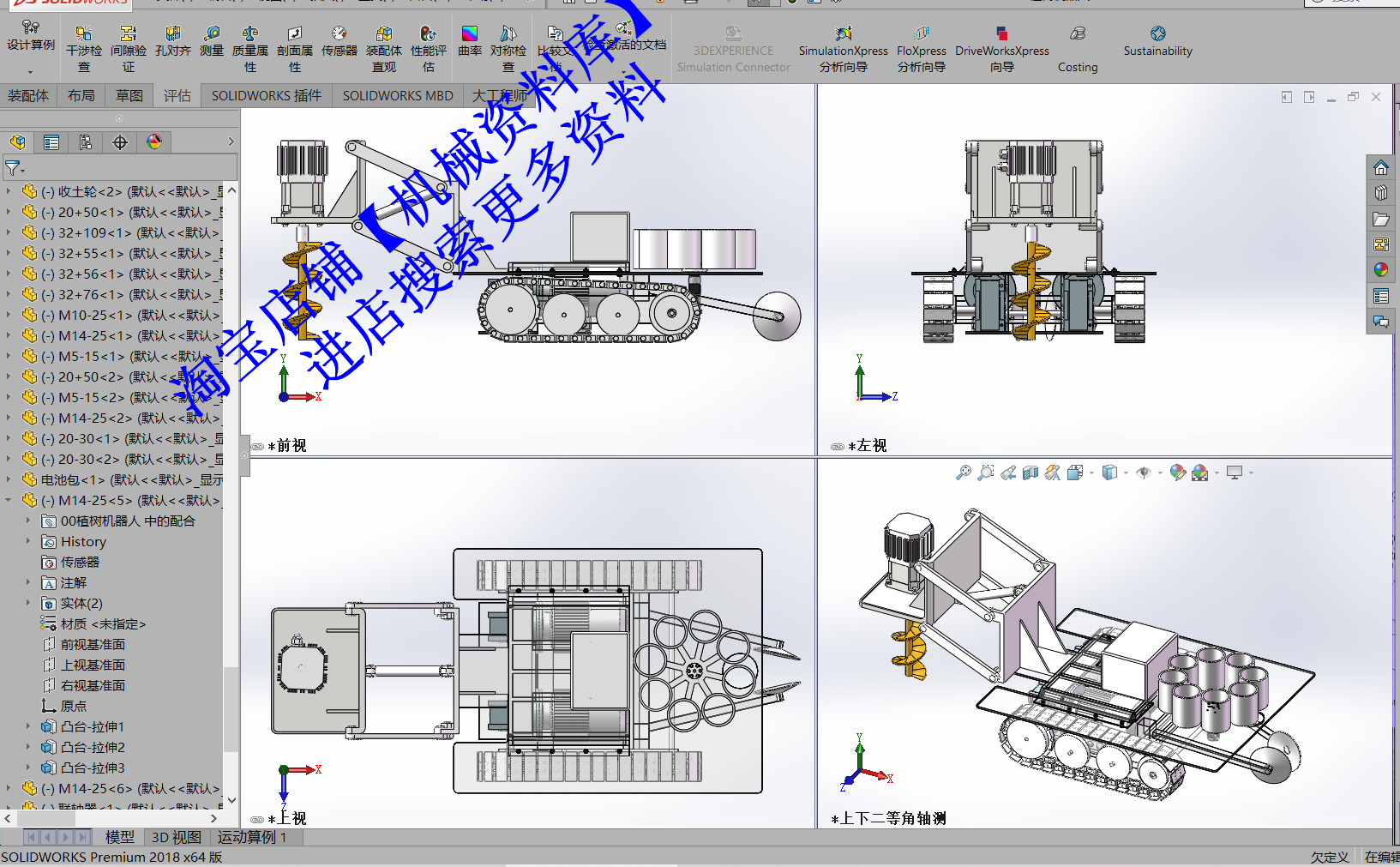1400x867 pixels.
Task: Click Zoom to Fit in view toolbar
Action: [964, 473]
